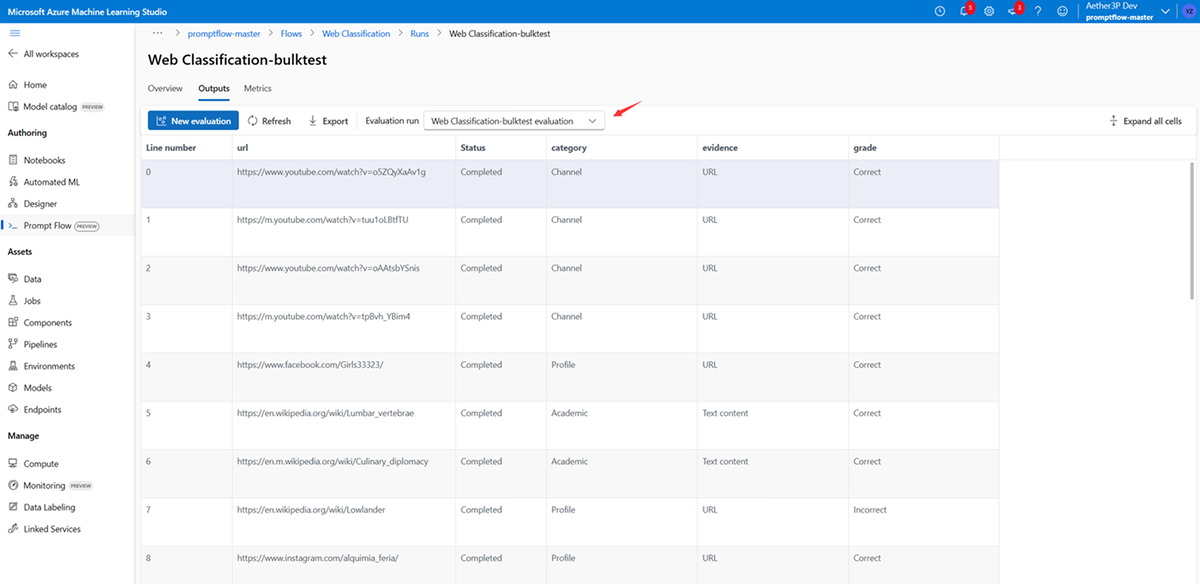Click the Components icon
The width and height of the screenshot is (1200, 585).
coord(14,323)
